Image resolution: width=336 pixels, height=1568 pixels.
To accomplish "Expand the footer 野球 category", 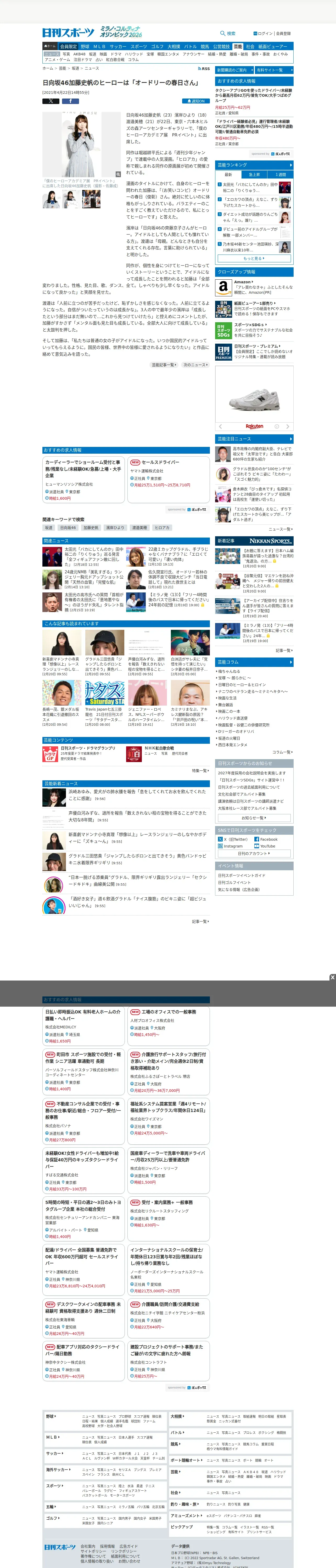I will tap(51, 1416).
